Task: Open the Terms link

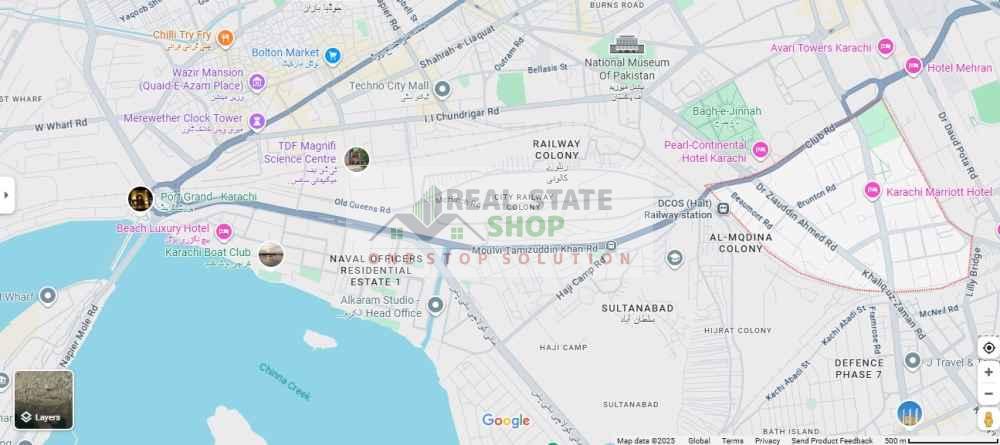Action: [x=732, y=441]
